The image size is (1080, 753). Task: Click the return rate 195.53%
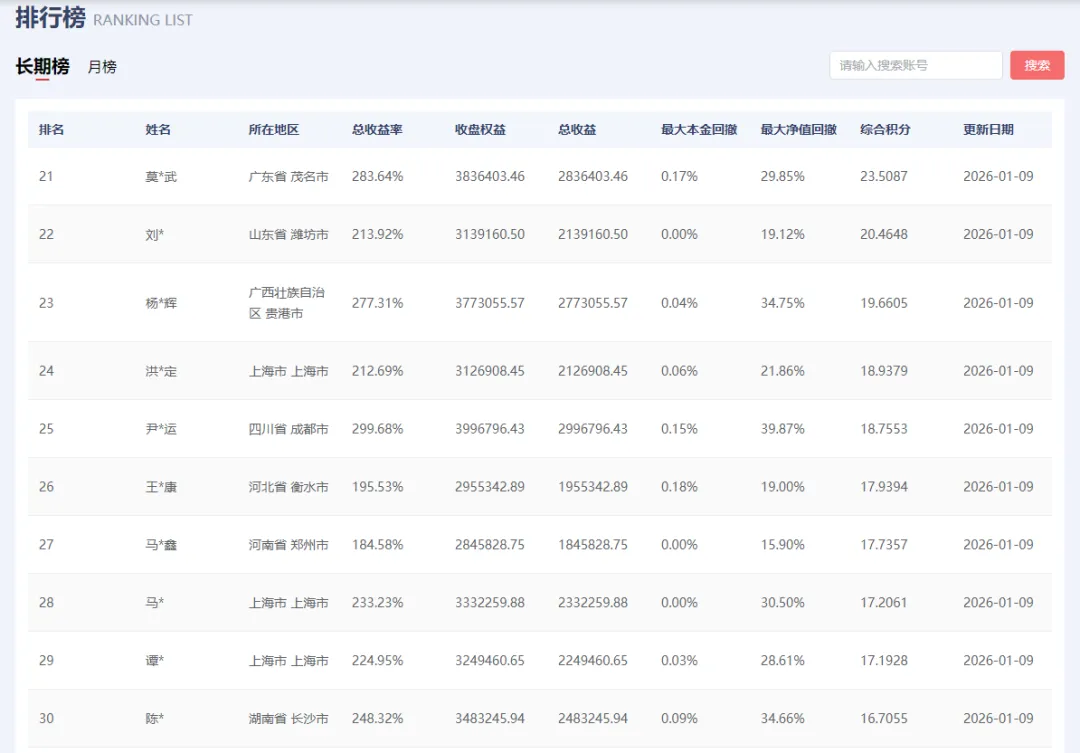377,487
